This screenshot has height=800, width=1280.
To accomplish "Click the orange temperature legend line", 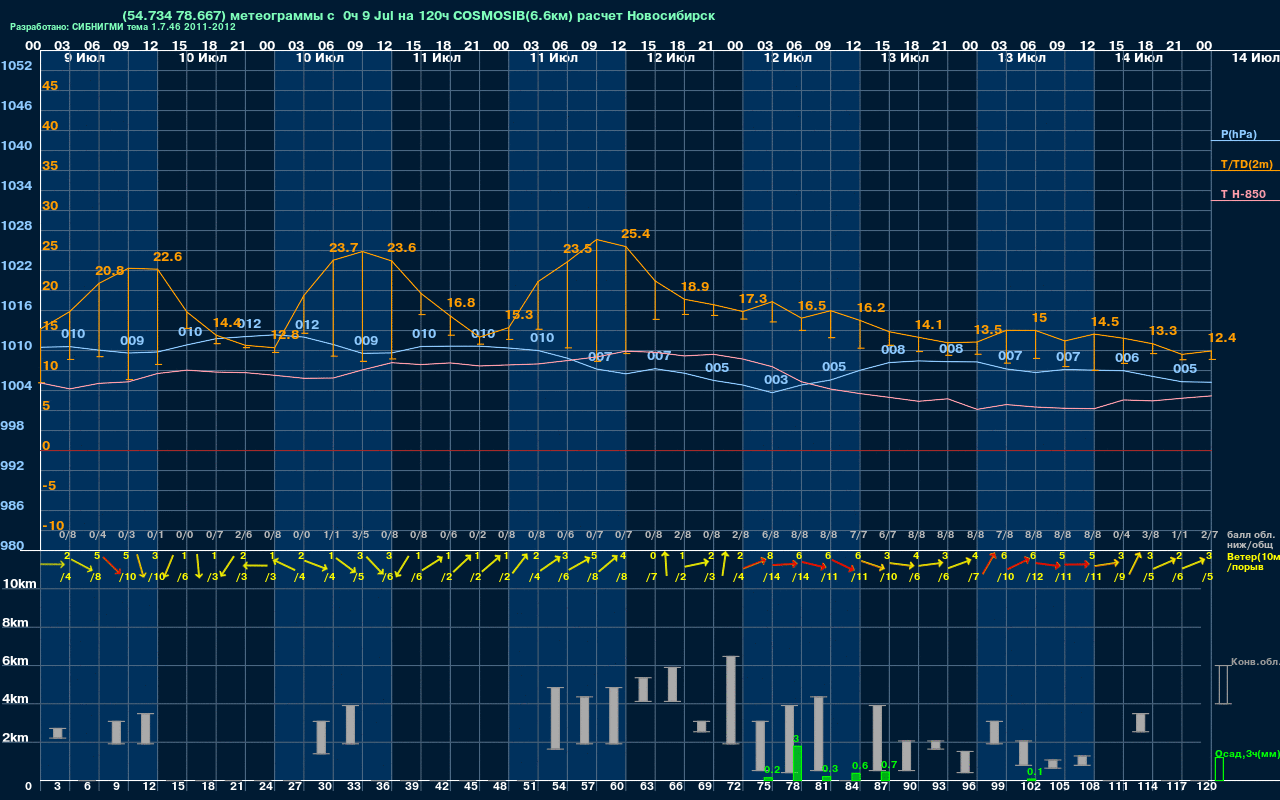I will [1245, 171].
